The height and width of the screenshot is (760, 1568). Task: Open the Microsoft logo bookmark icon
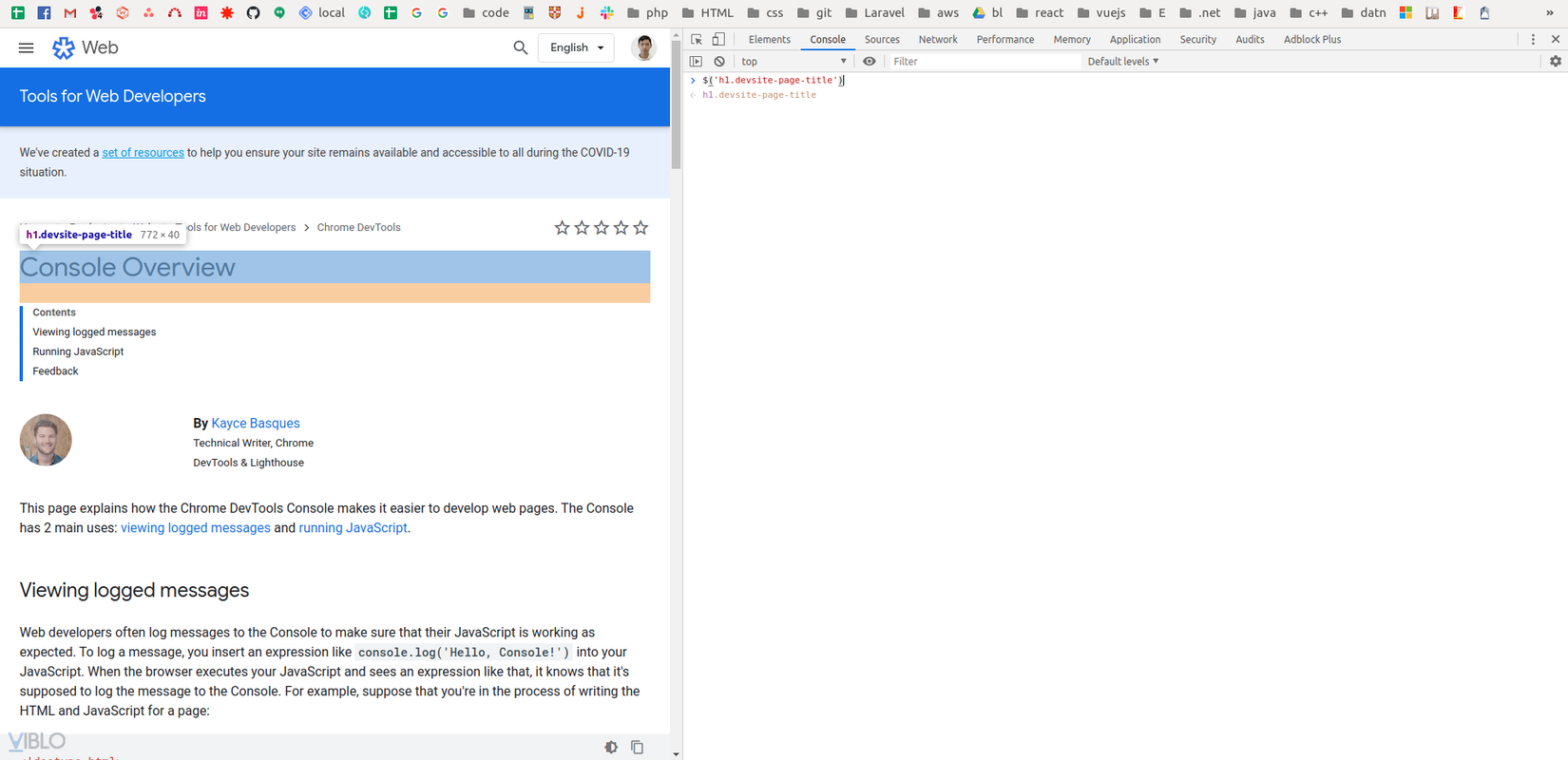pos(1405,13)
